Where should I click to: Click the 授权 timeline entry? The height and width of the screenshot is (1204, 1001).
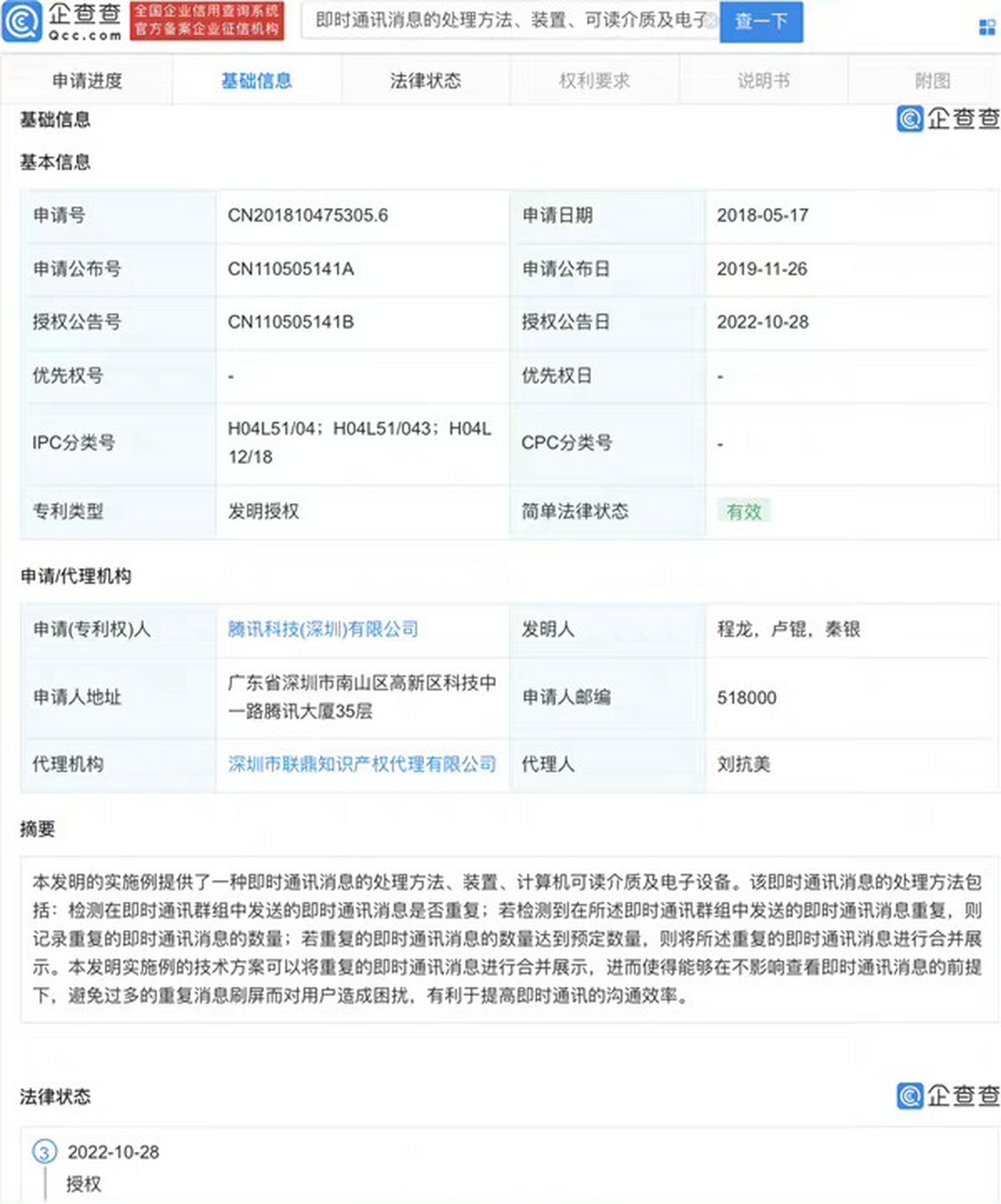coord(84,1185)
